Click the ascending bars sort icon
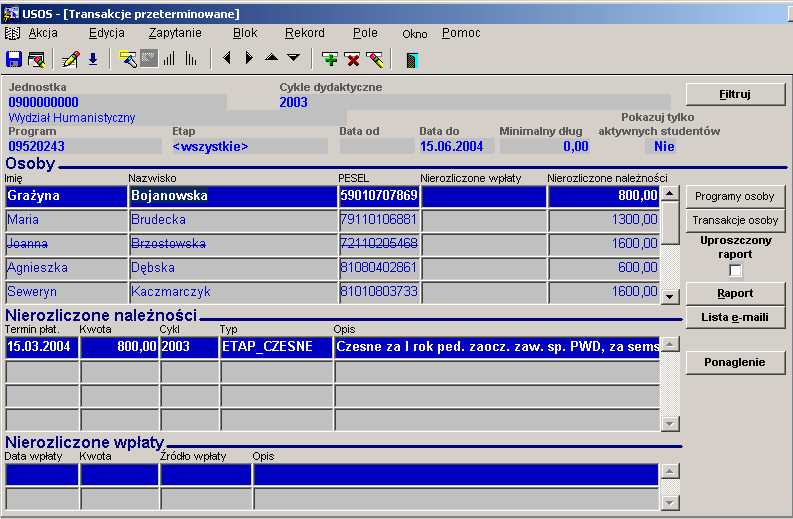Viewport: 793px width, 519px height. 169,59
